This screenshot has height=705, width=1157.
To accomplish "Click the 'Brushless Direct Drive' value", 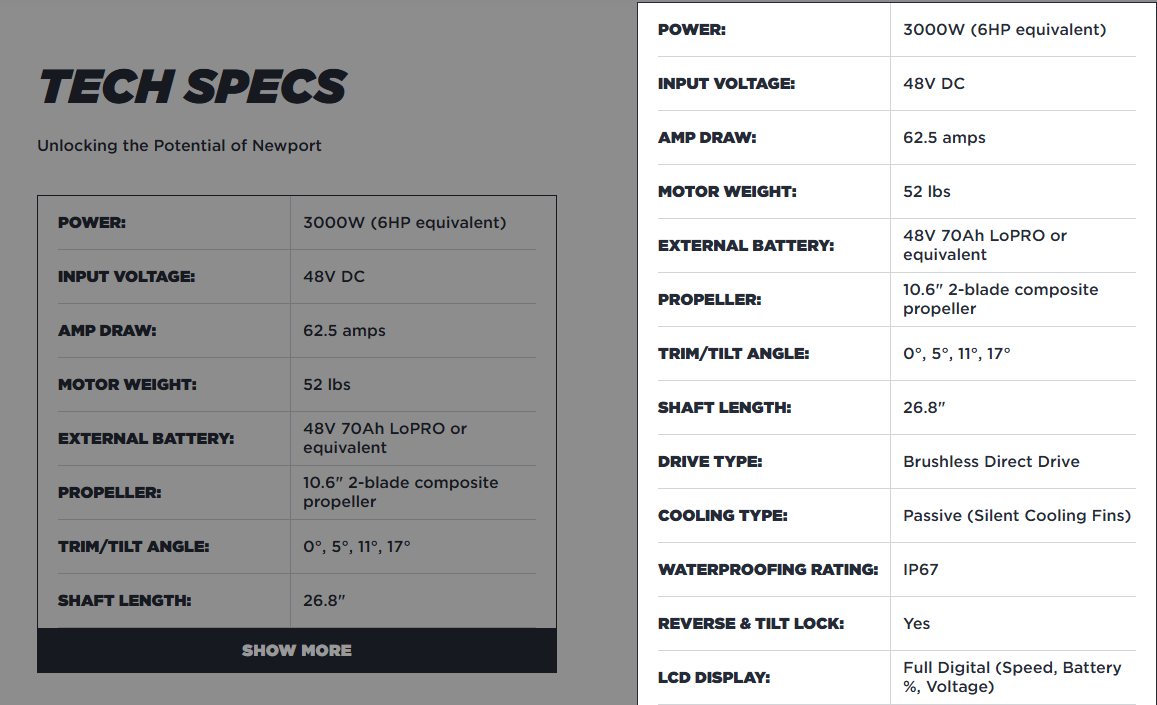I will tap(991, 462).
